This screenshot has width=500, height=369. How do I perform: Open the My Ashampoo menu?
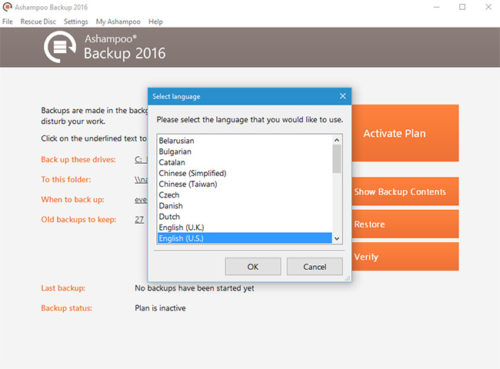click(118, 22)
